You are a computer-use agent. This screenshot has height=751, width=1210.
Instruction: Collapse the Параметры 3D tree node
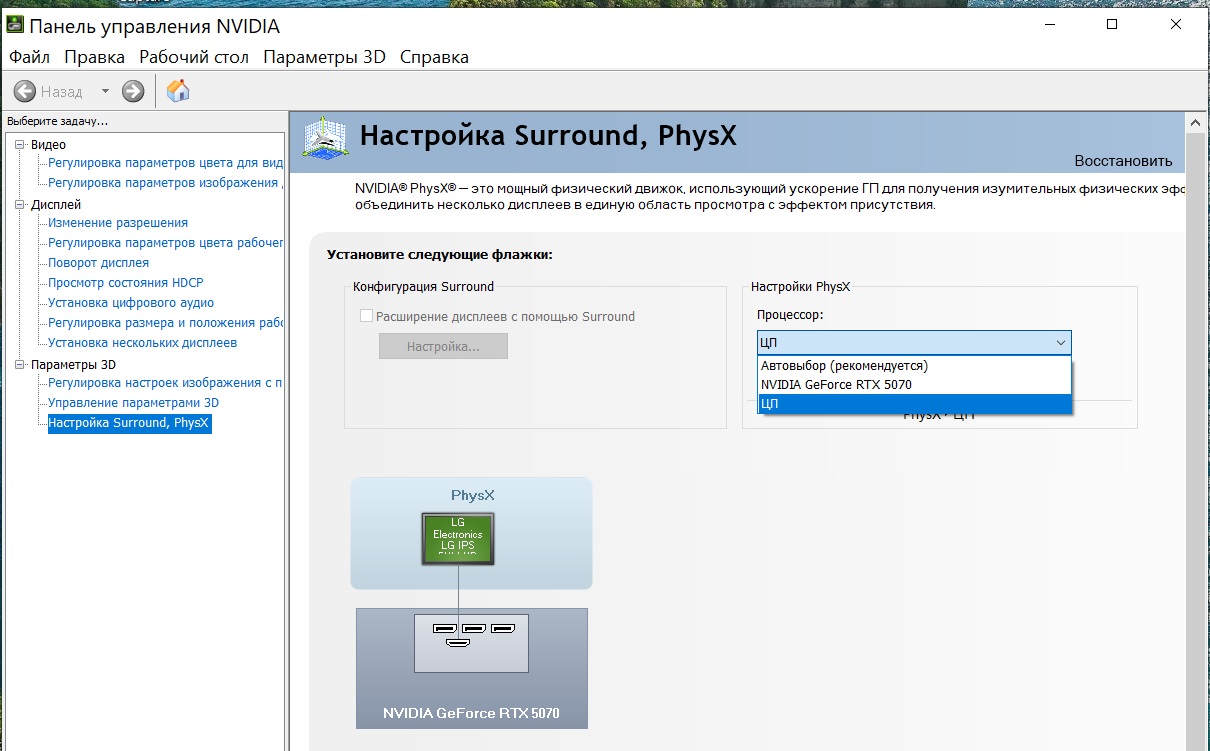21,365
